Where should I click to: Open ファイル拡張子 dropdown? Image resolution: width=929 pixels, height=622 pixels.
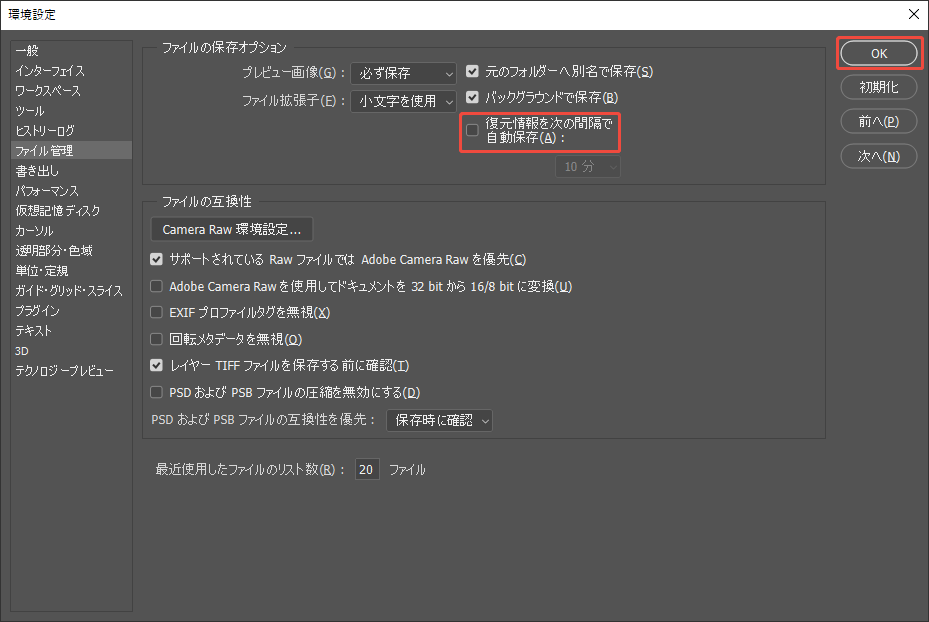[x=403, y=100]
